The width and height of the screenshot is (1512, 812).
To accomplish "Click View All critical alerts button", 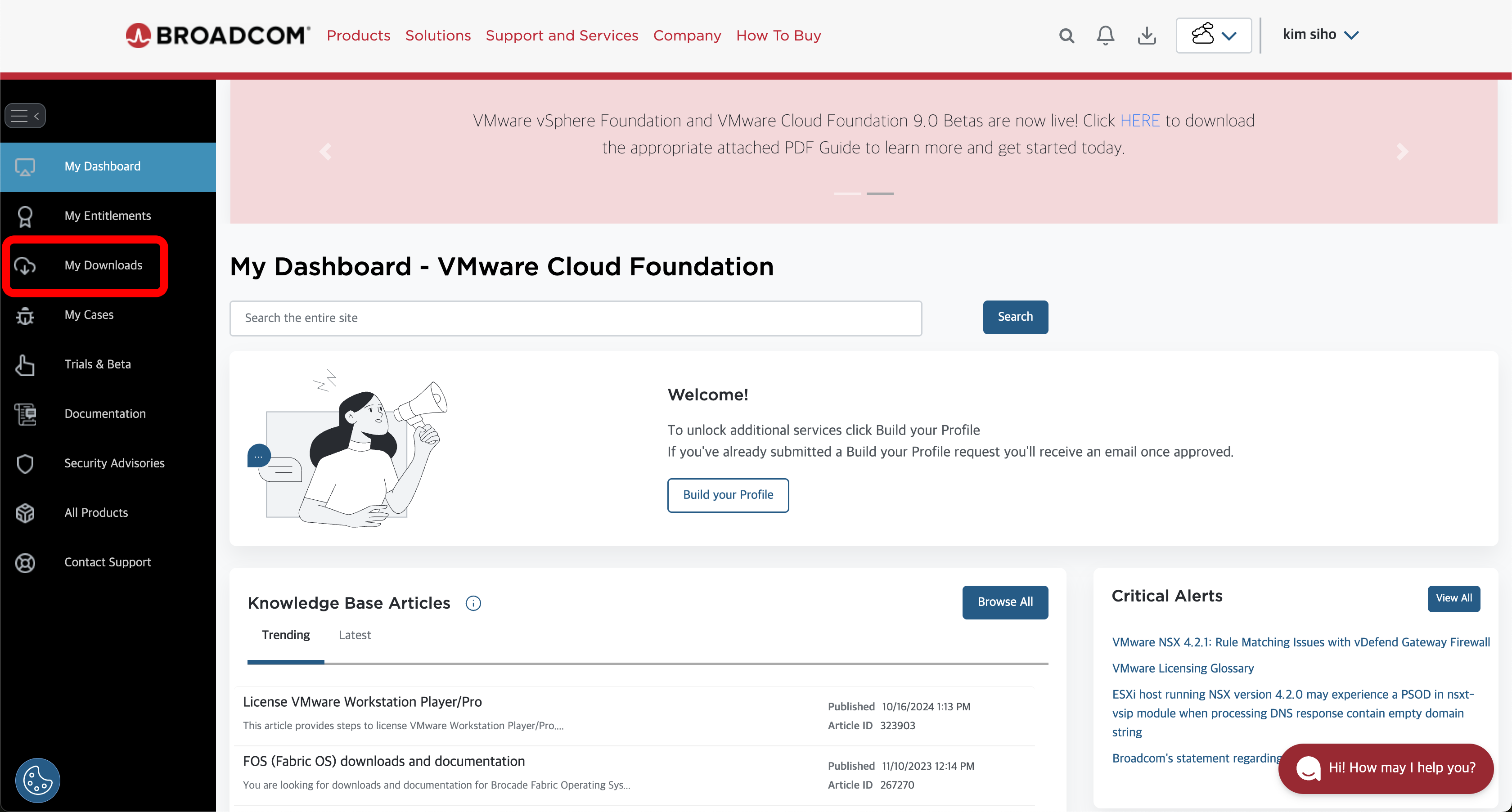I will 1453,598.
